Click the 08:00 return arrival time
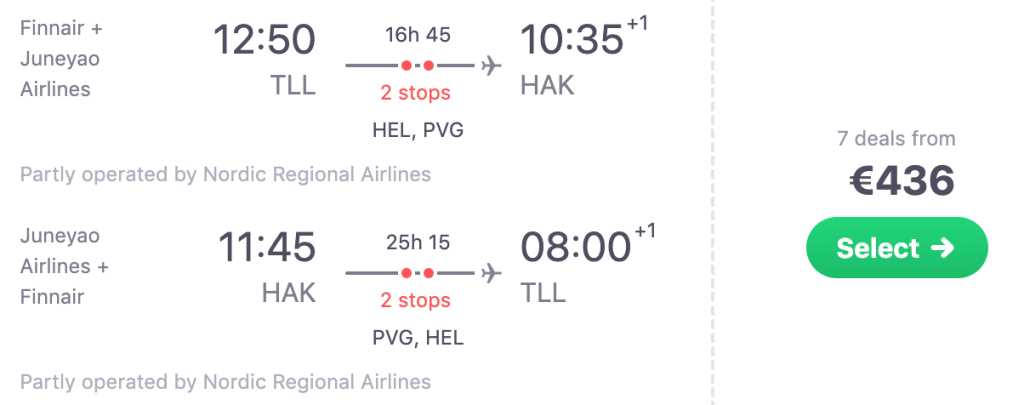Screen dimensions: 1024x405 [x=573, y=247]
